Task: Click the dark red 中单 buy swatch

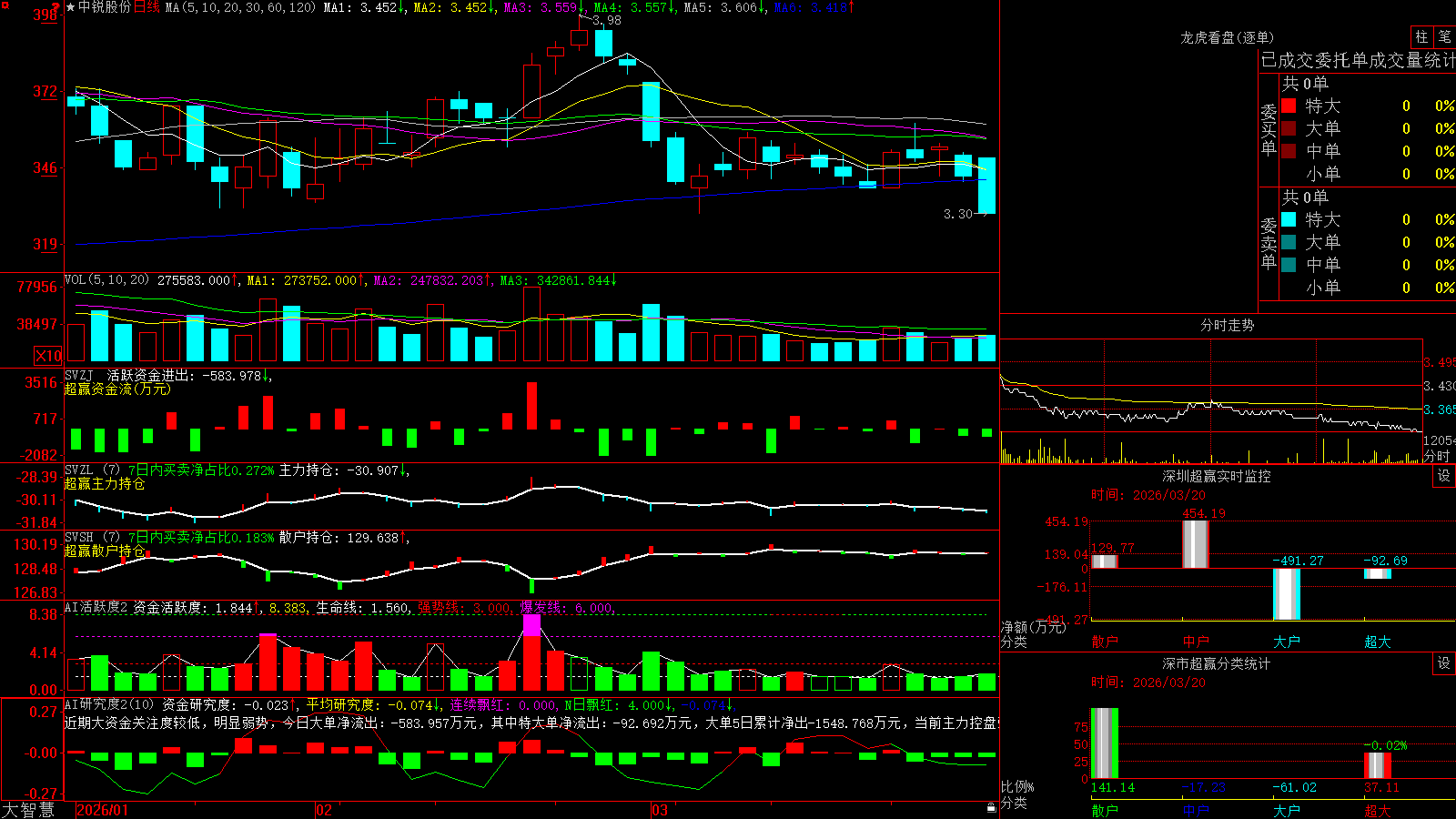Action: [1289, 150]
